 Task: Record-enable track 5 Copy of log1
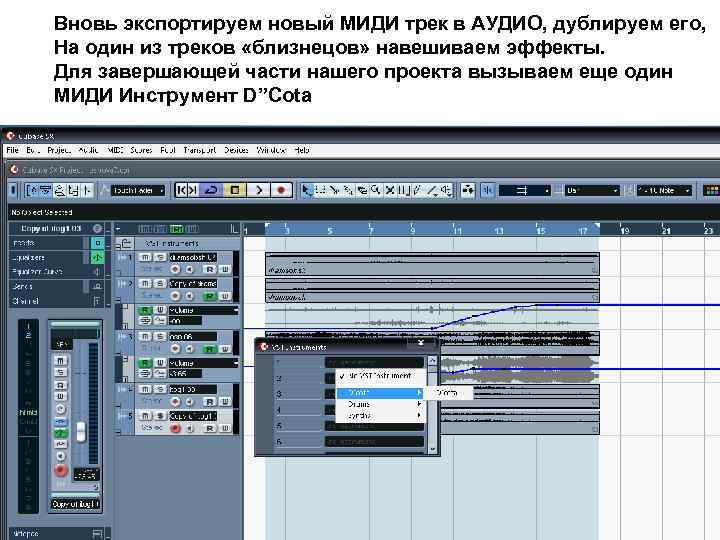tap(175, 428)
